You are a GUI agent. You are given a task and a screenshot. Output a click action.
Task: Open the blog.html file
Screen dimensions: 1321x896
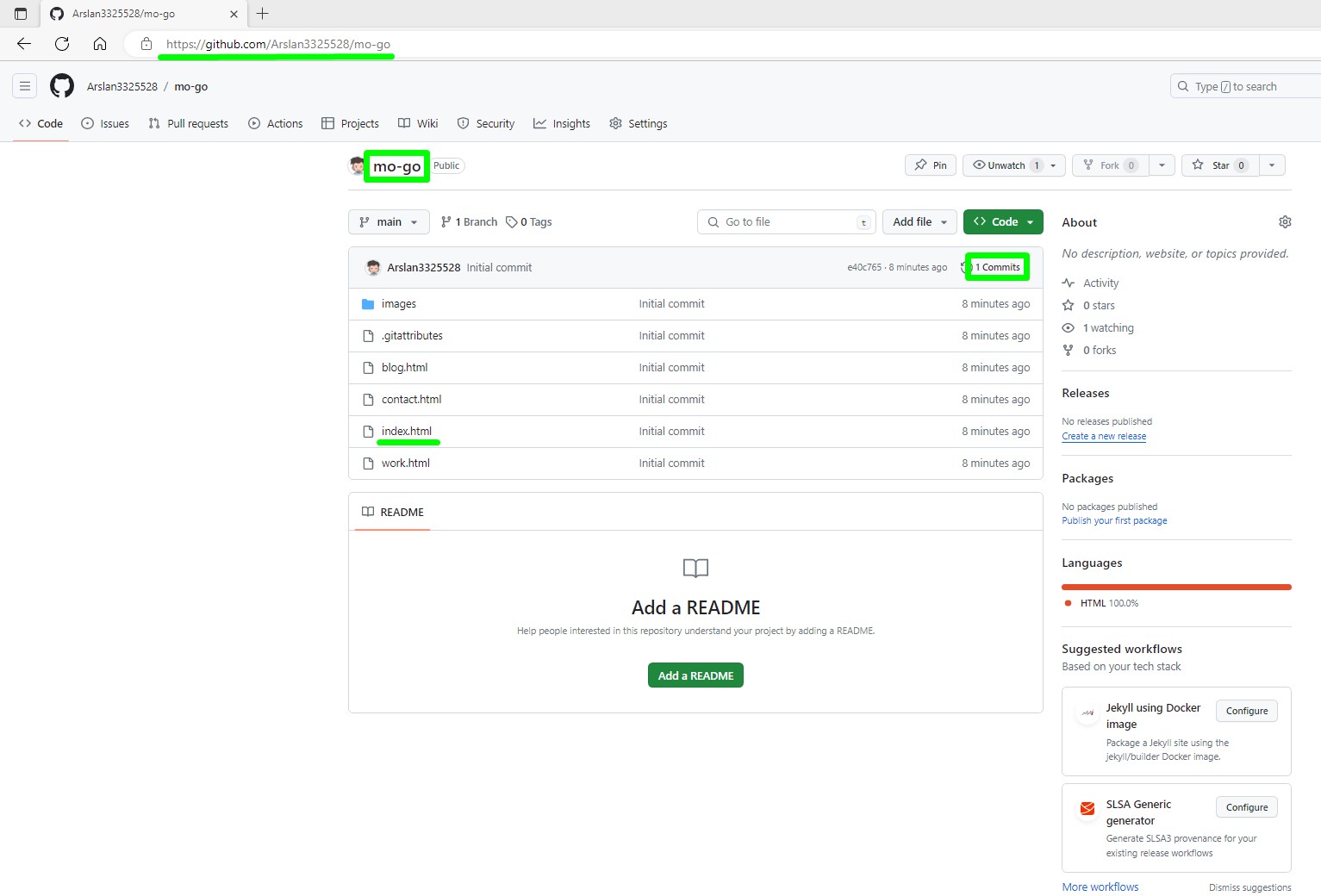coord(405,368)
